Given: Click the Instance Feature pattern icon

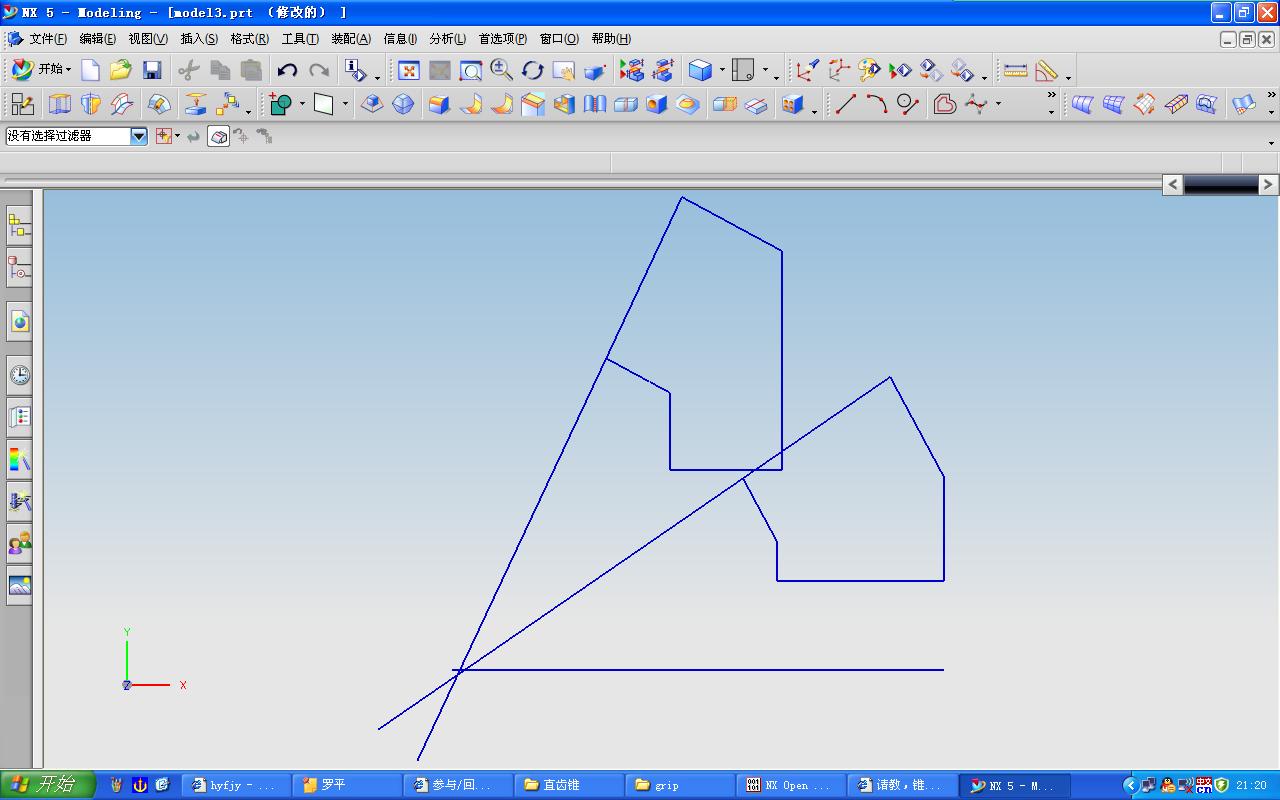Looking at the screenshot, I should tap(793, 104).
